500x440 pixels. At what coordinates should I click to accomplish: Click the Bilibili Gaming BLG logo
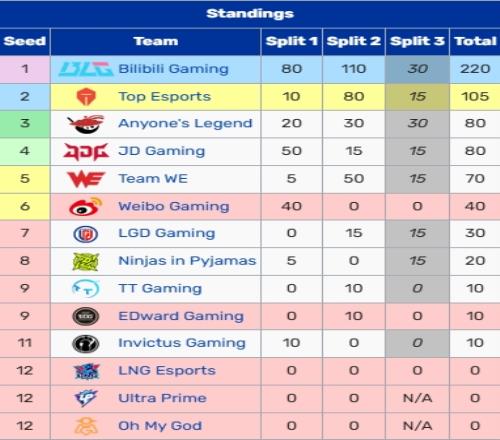point(86,69)
